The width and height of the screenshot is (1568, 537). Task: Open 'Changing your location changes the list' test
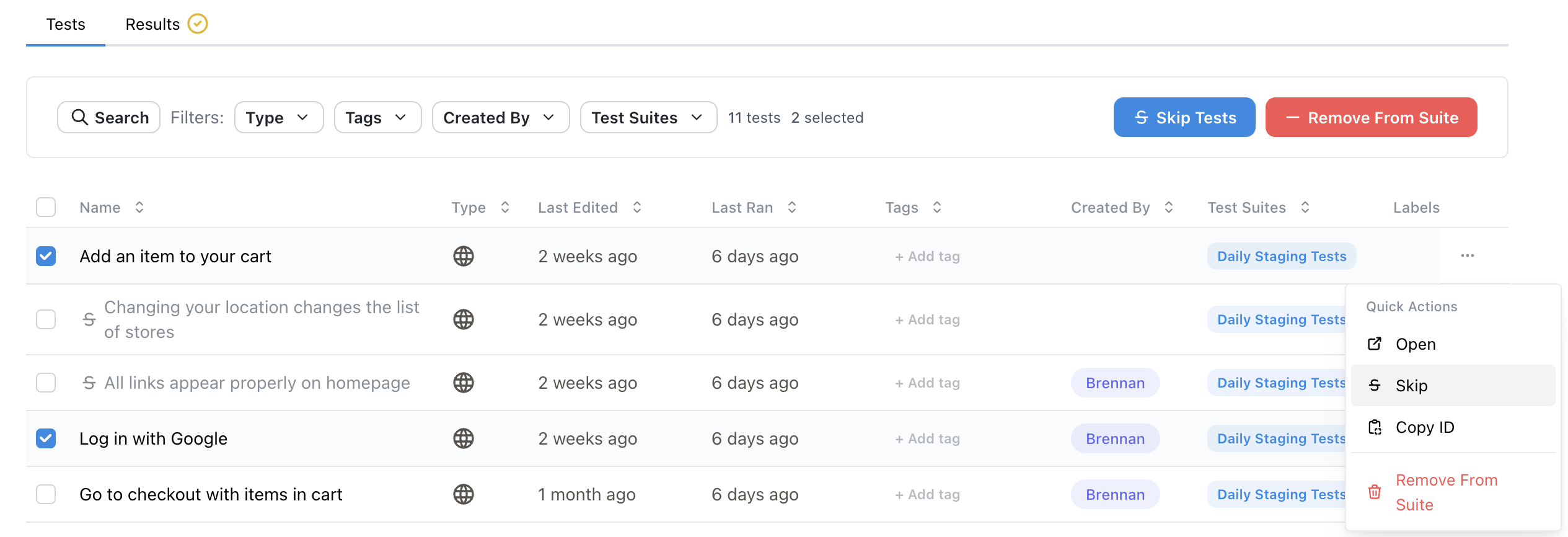[x=262, y=319]
